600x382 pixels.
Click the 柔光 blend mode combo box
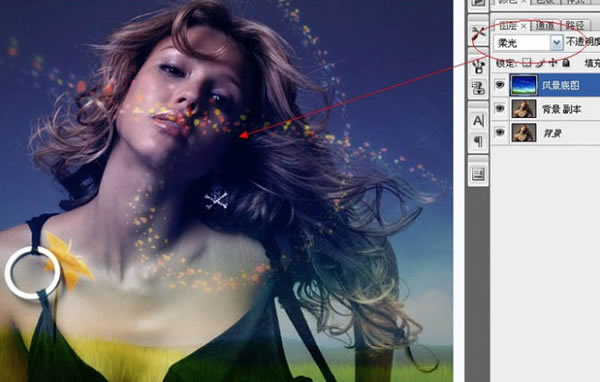point(528,43)
